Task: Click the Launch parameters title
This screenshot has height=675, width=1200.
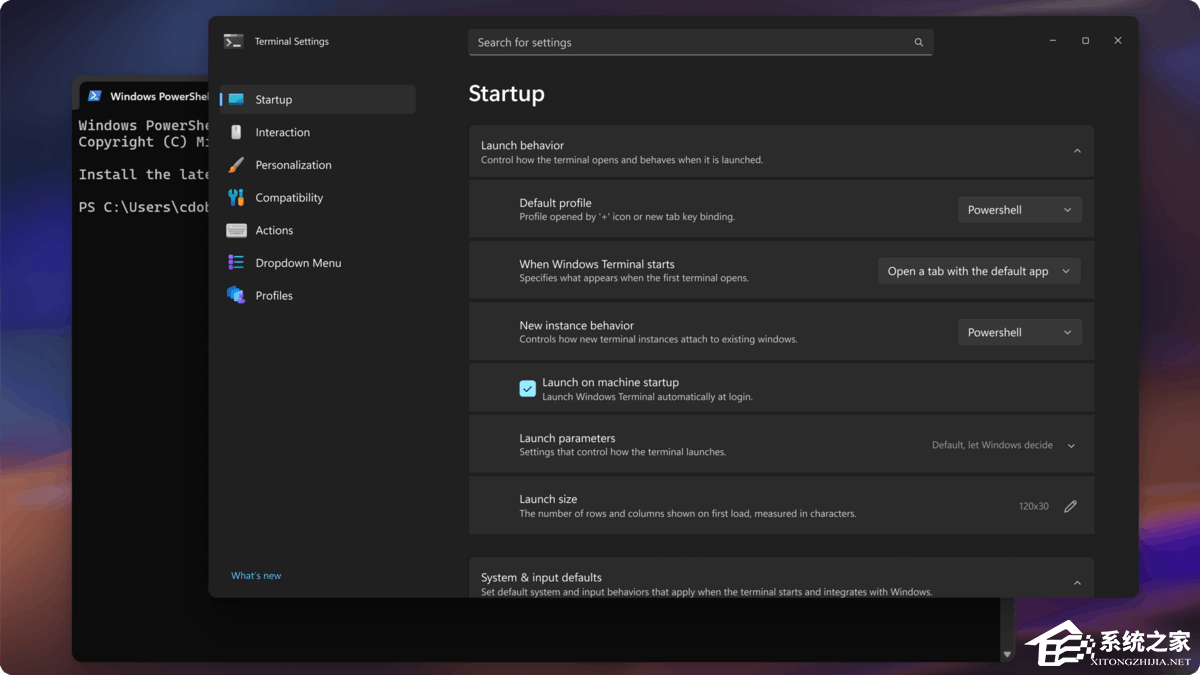Action: 567,438
